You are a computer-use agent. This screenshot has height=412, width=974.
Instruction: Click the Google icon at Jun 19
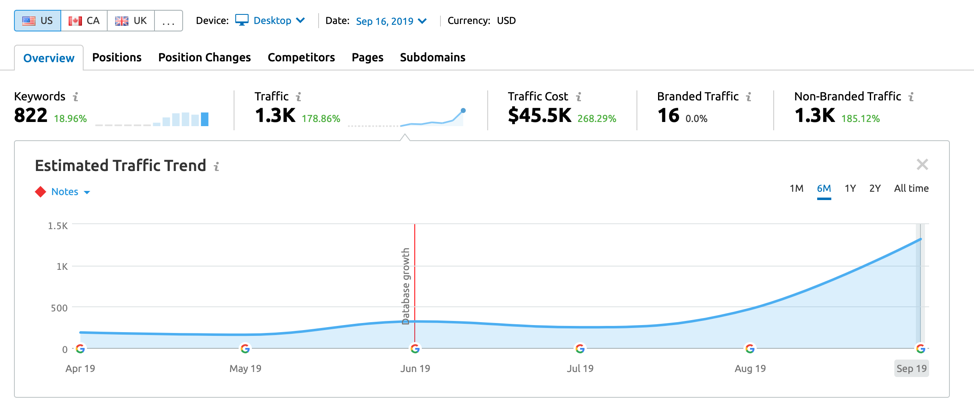[x=415, y=348]
